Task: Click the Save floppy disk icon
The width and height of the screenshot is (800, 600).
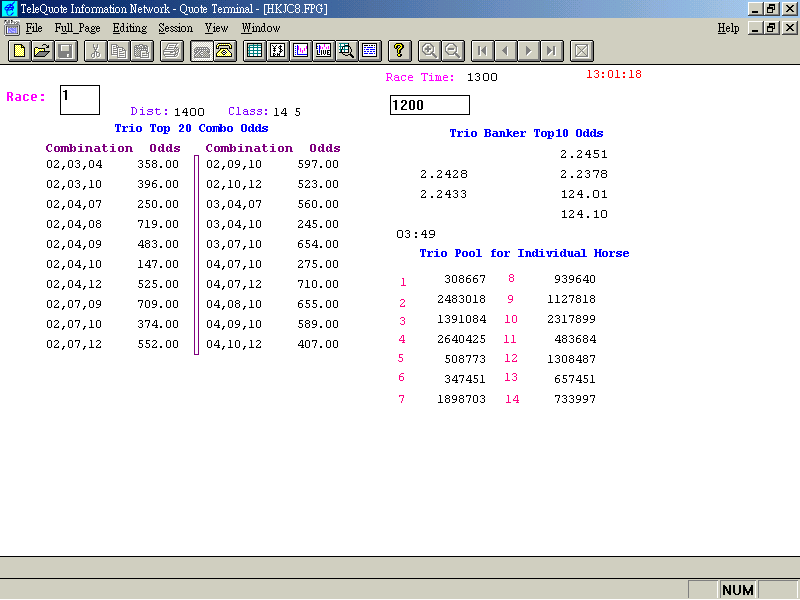Action: coord(66,51)
